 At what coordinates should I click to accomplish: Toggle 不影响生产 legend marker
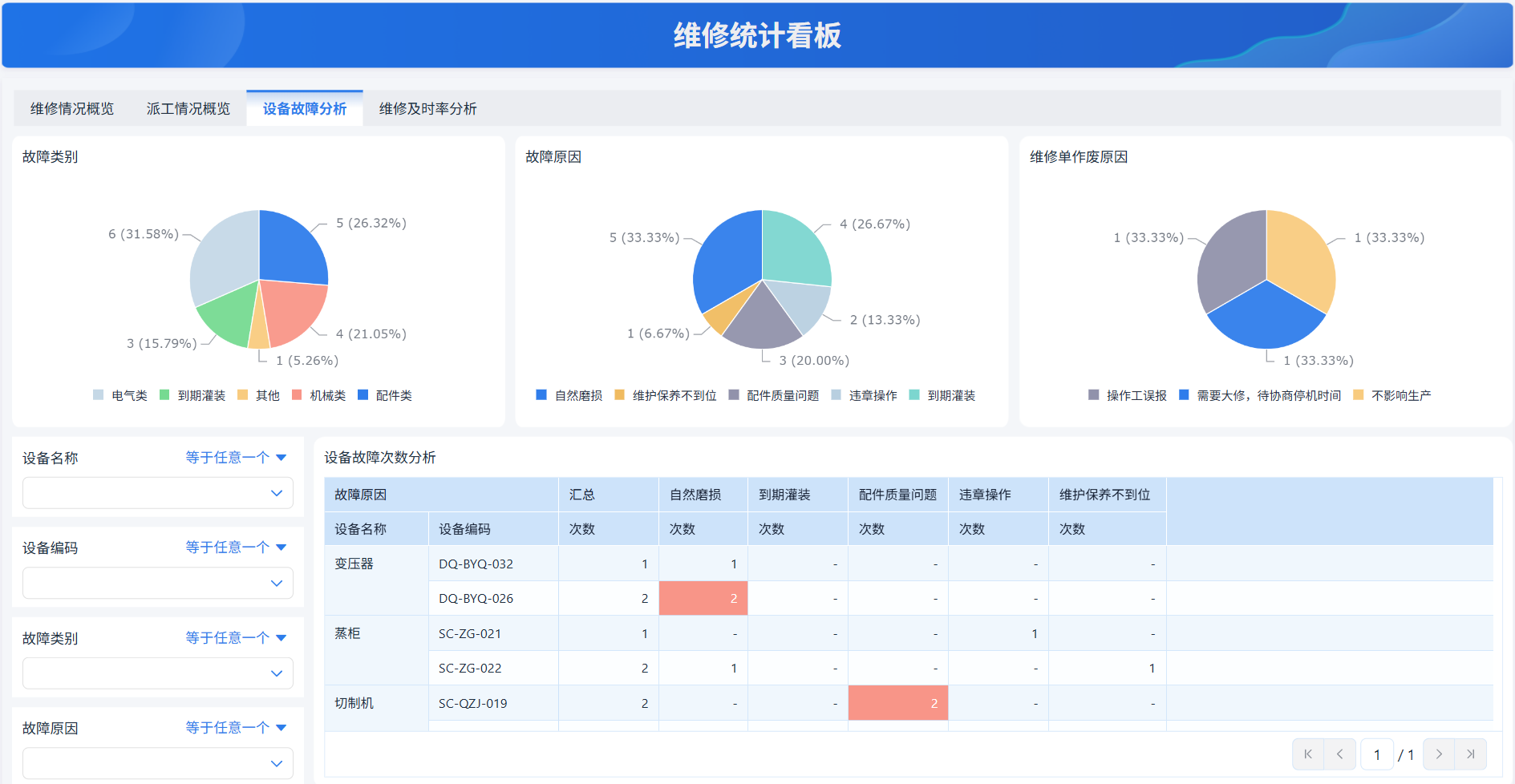point(1359,395)
